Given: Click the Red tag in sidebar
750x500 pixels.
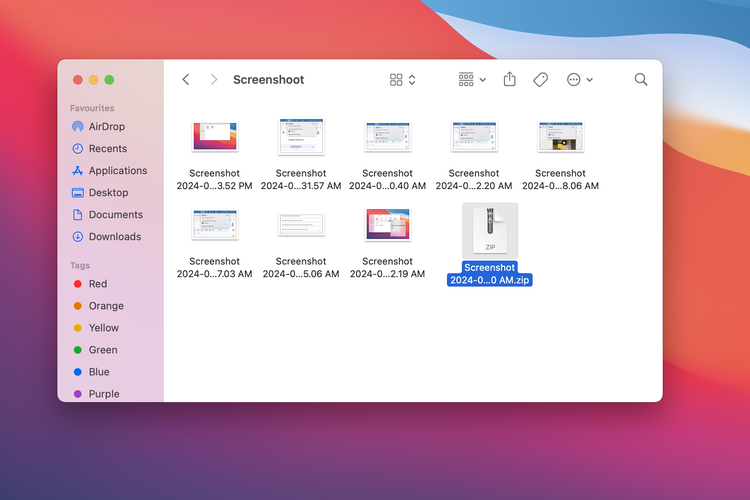Looking at the screenshot, I should [x=97, y=284].
